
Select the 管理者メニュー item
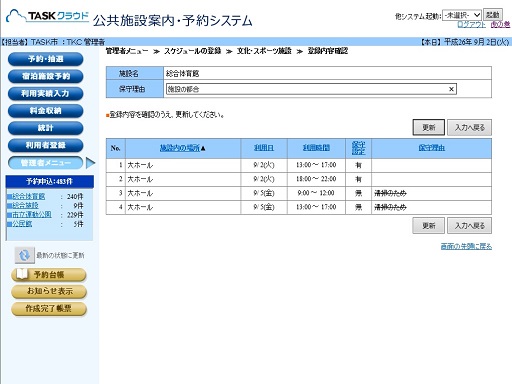pos(45,163)
